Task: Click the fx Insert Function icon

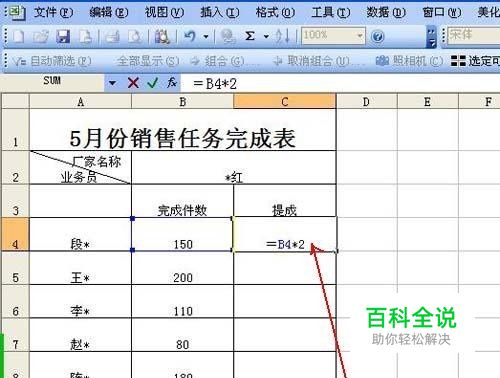Action: point(172,82)
